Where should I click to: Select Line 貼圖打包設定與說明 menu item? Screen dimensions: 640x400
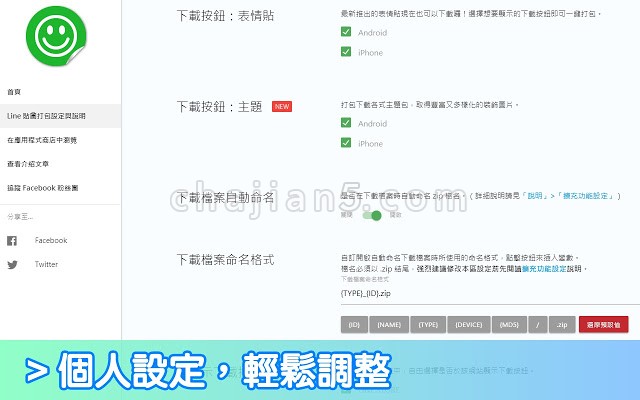[60, 116]
